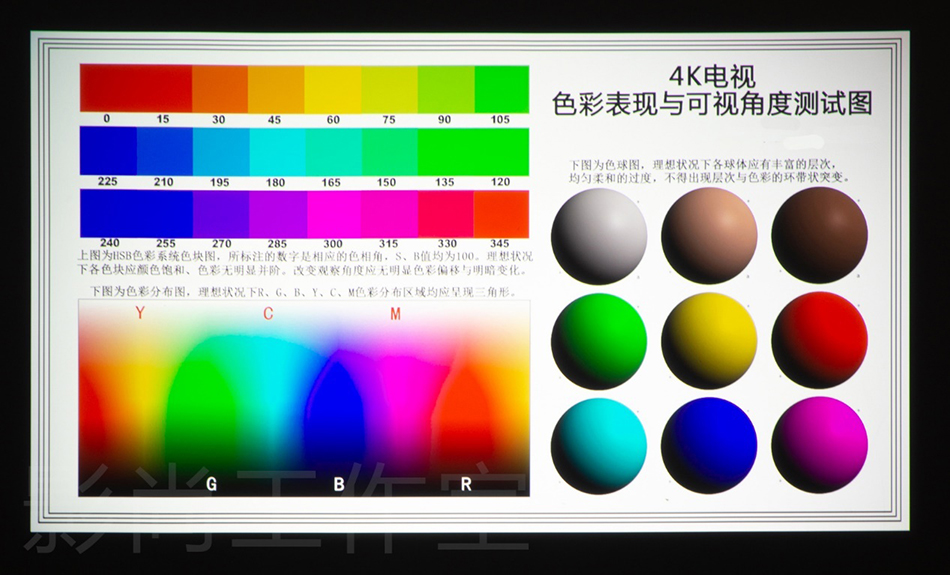Click the red letter M on the gradient
The width and height of the screenshot is (950, 575).
(x=396, y=314)
